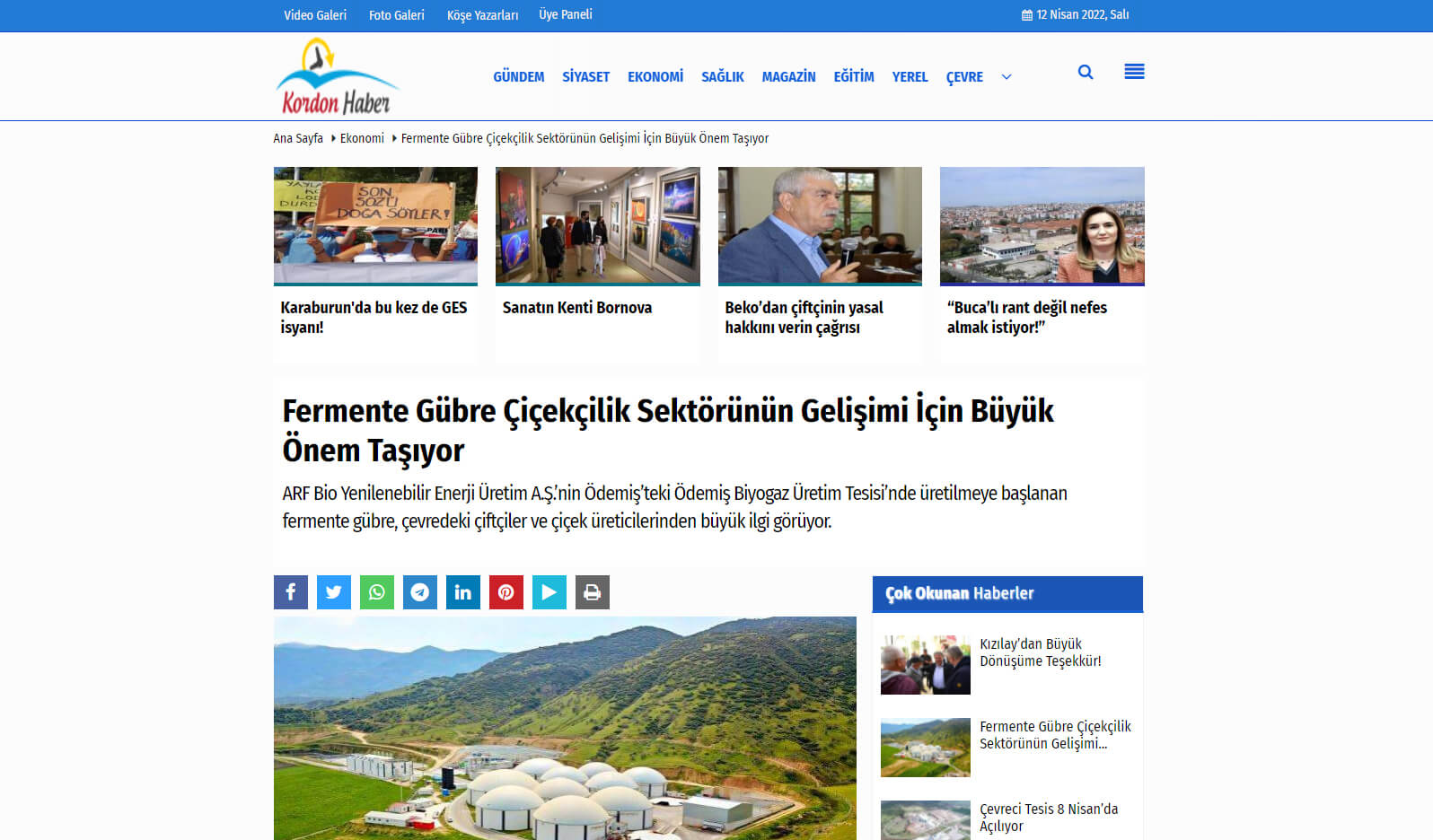
Task: Share article on Facebook
Action: tap(291, 592)
